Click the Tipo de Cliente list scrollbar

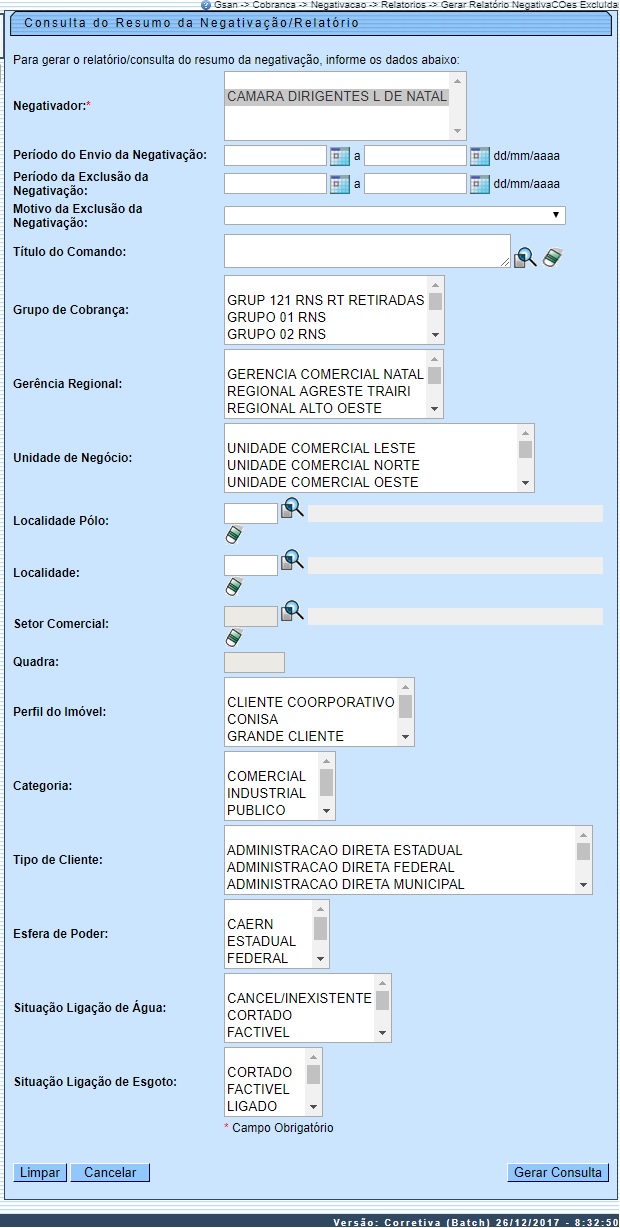click(583, 859)
